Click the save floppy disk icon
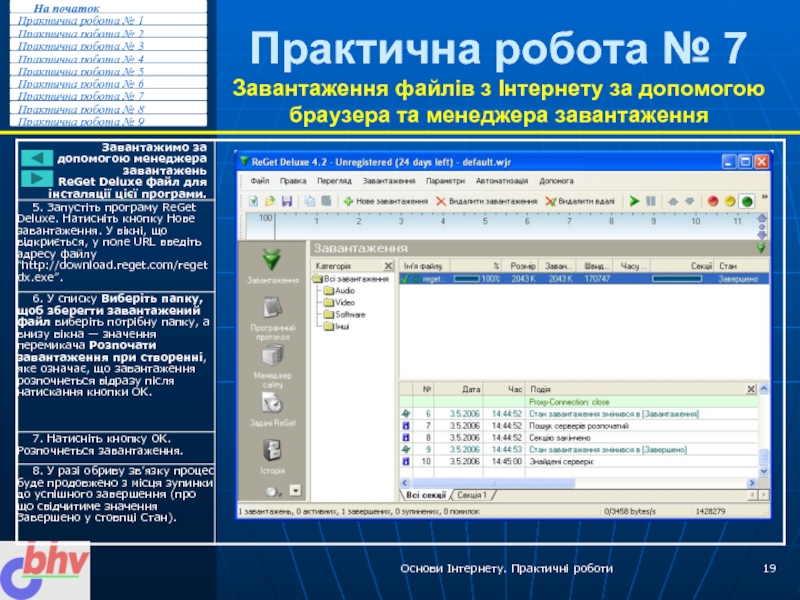This screenshot has height=600, width=800. pos(287,202)
